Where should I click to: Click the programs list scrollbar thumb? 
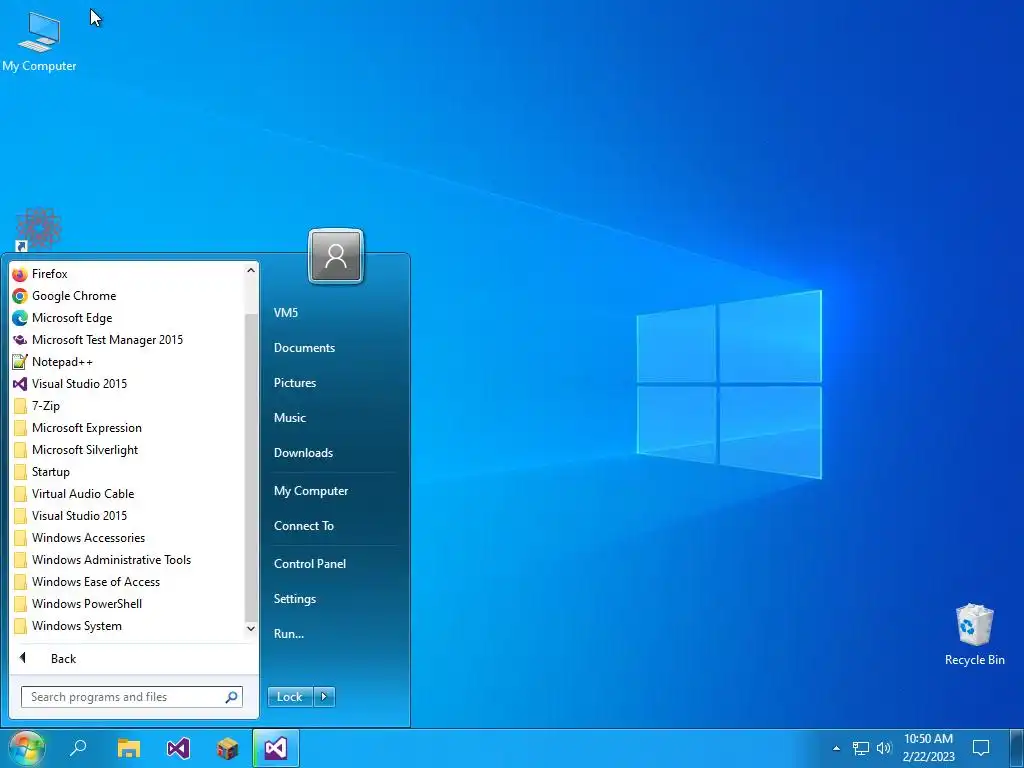click(x=251, y=467)
